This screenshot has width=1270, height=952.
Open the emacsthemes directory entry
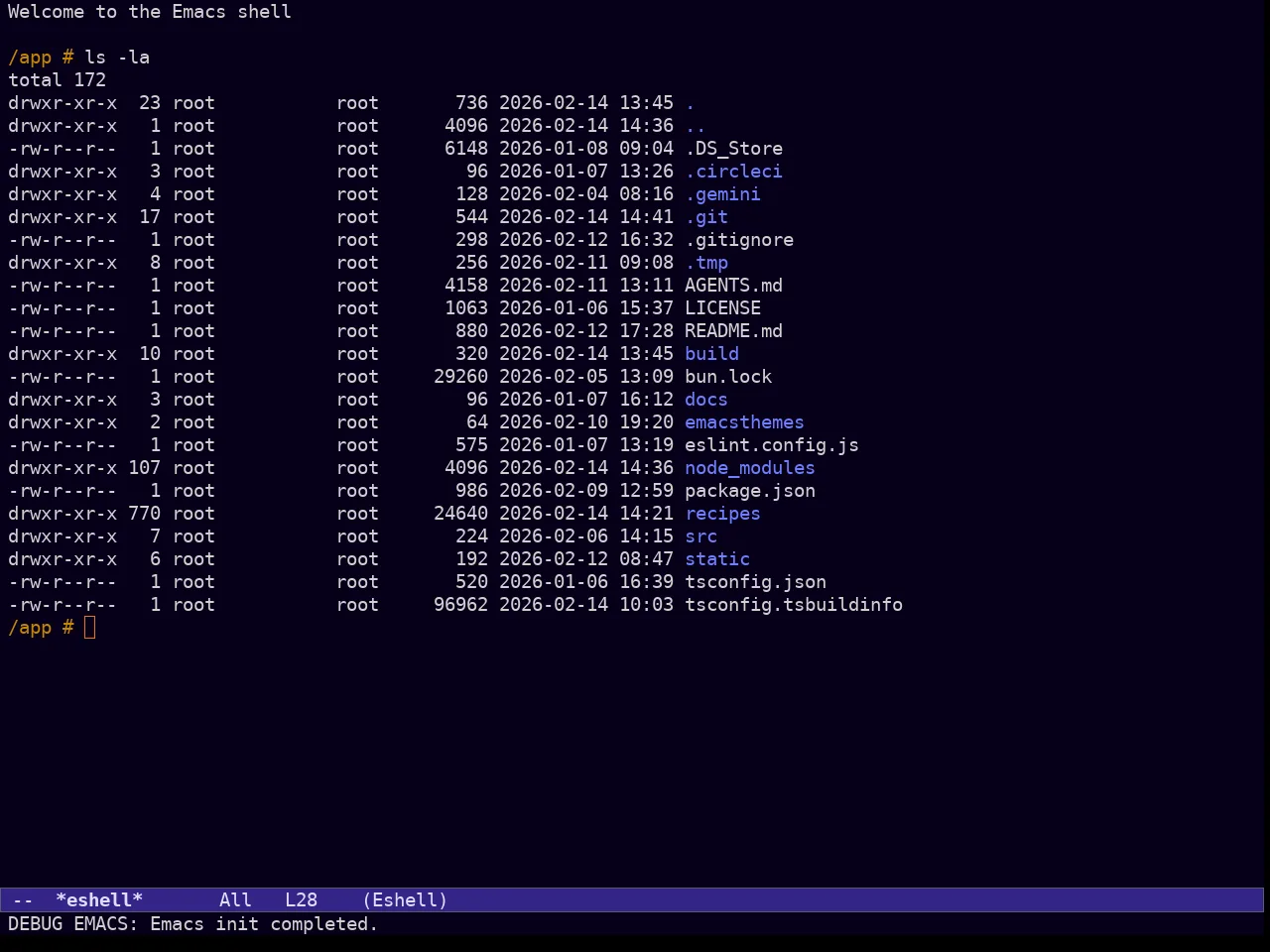click(x=744, y=422)
